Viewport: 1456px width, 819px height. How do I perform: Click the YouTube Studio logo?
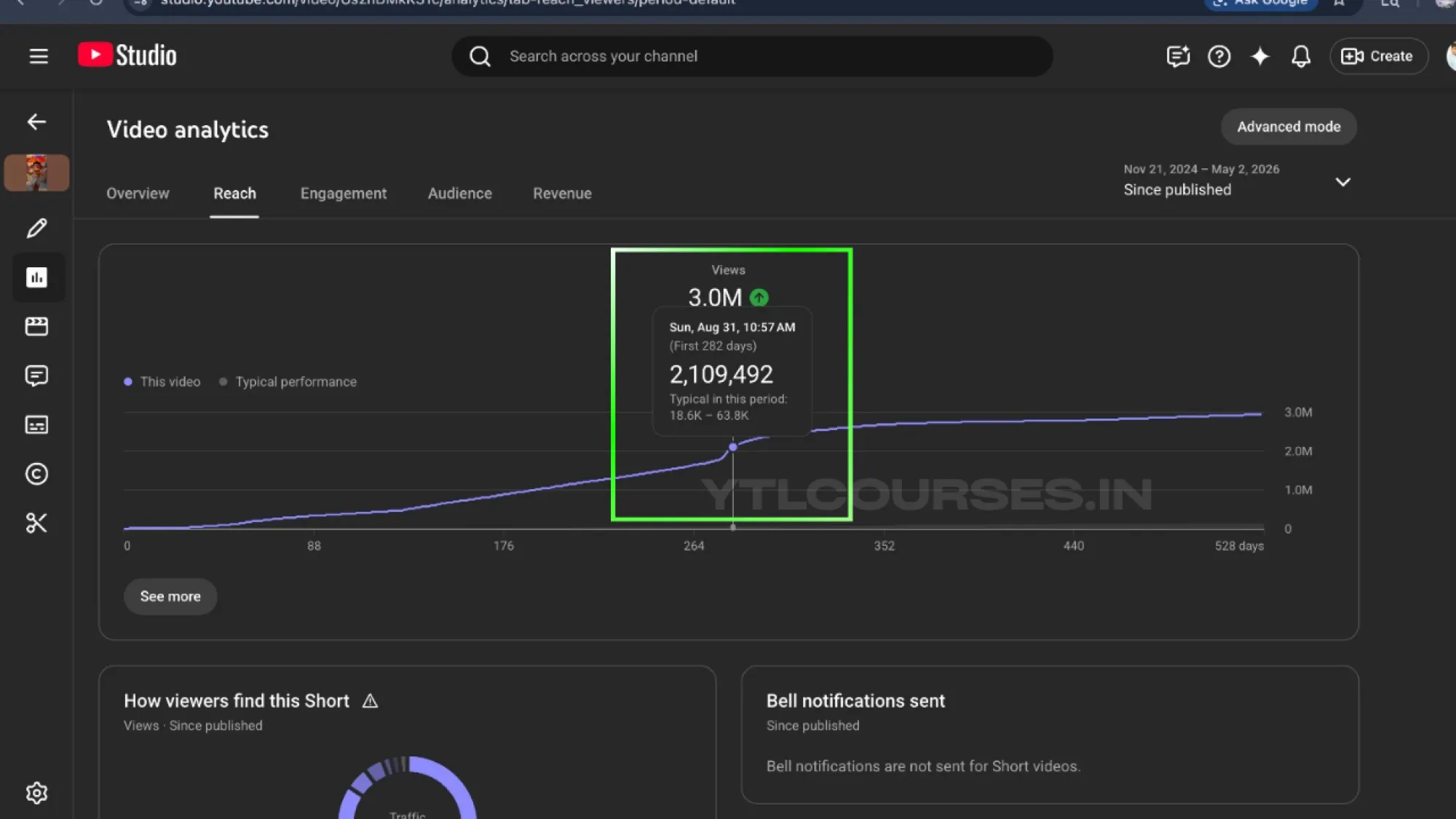click(x=127, y=55)
